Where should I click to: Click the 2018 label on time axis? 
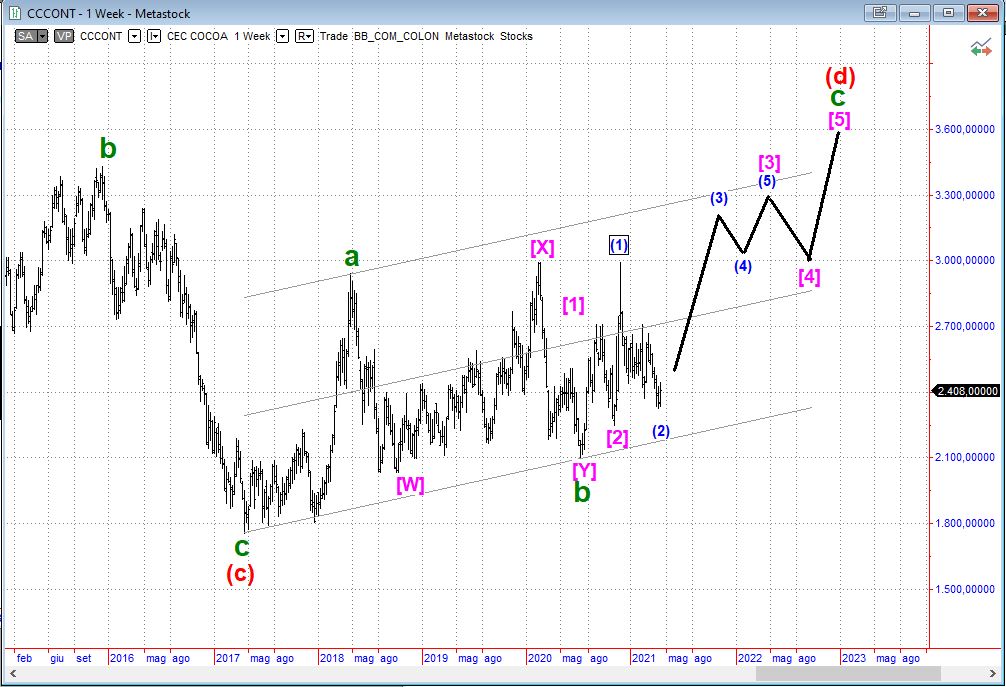[x=332, y=658]
